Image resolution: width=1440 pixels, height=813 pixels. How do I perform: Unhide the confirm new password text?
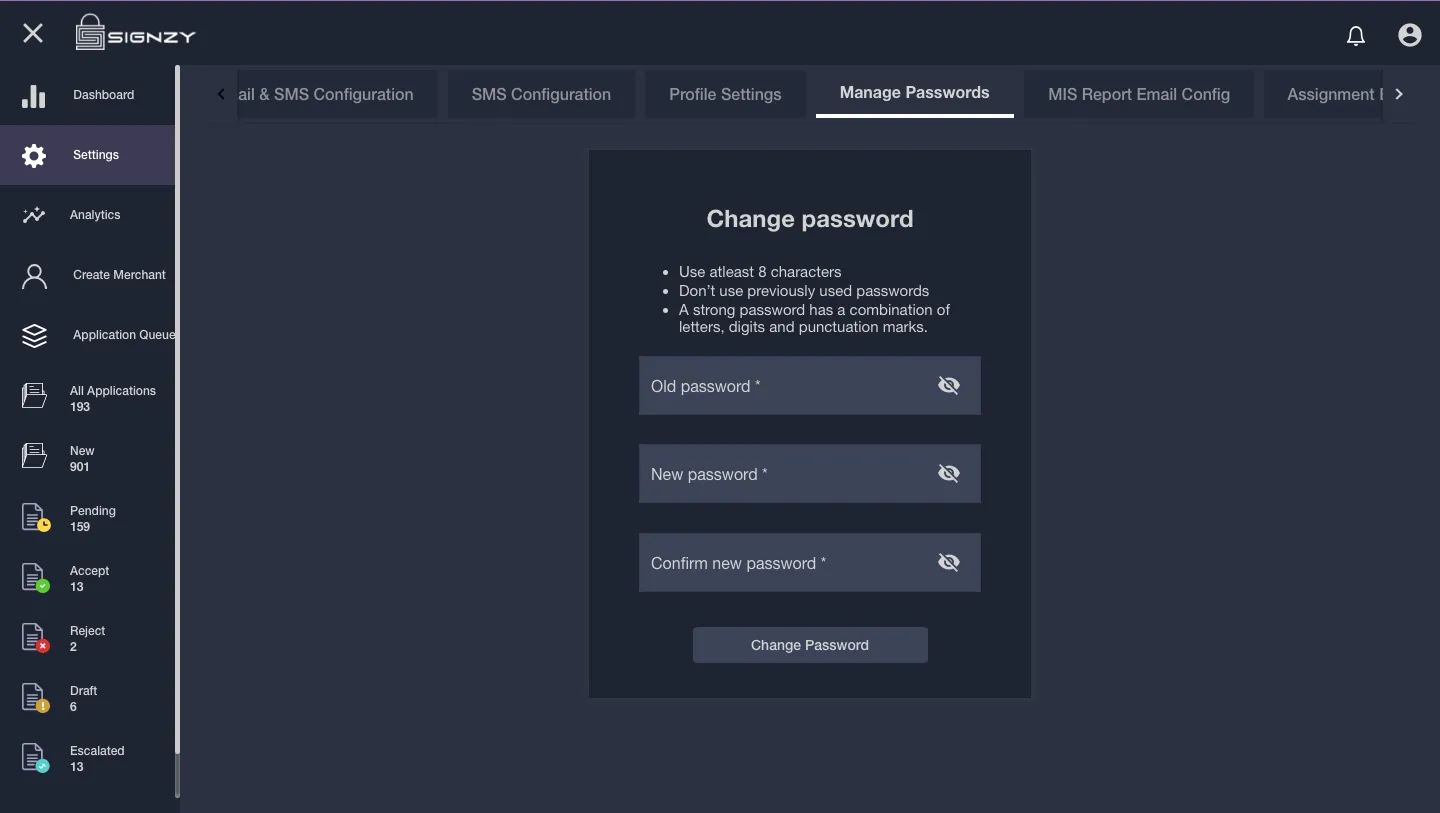coord(949,562)
